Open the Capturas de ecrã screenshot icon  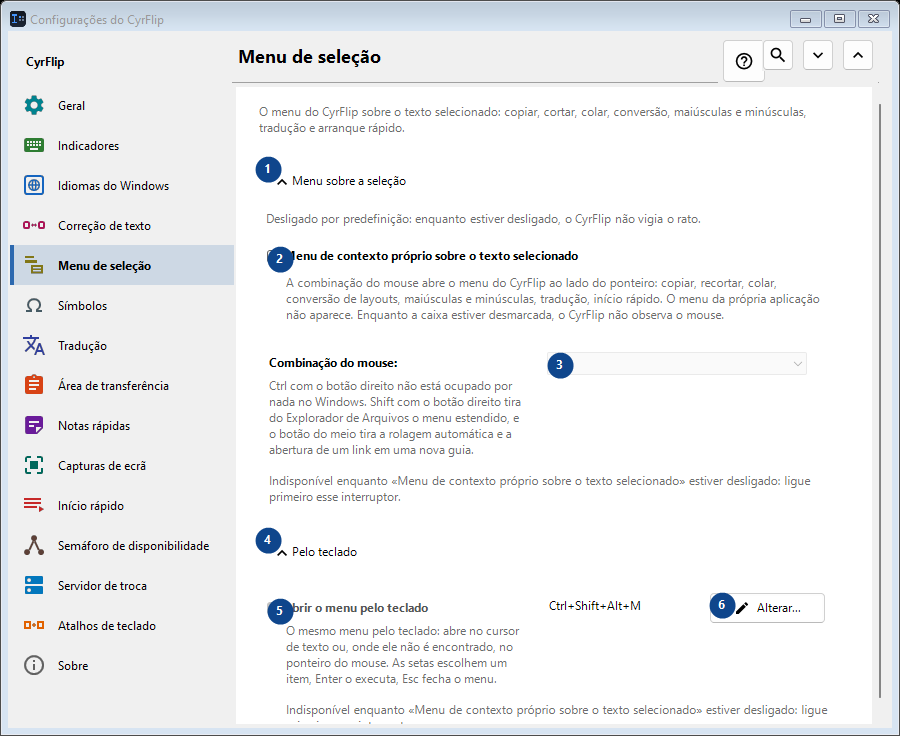pos(34,466)
